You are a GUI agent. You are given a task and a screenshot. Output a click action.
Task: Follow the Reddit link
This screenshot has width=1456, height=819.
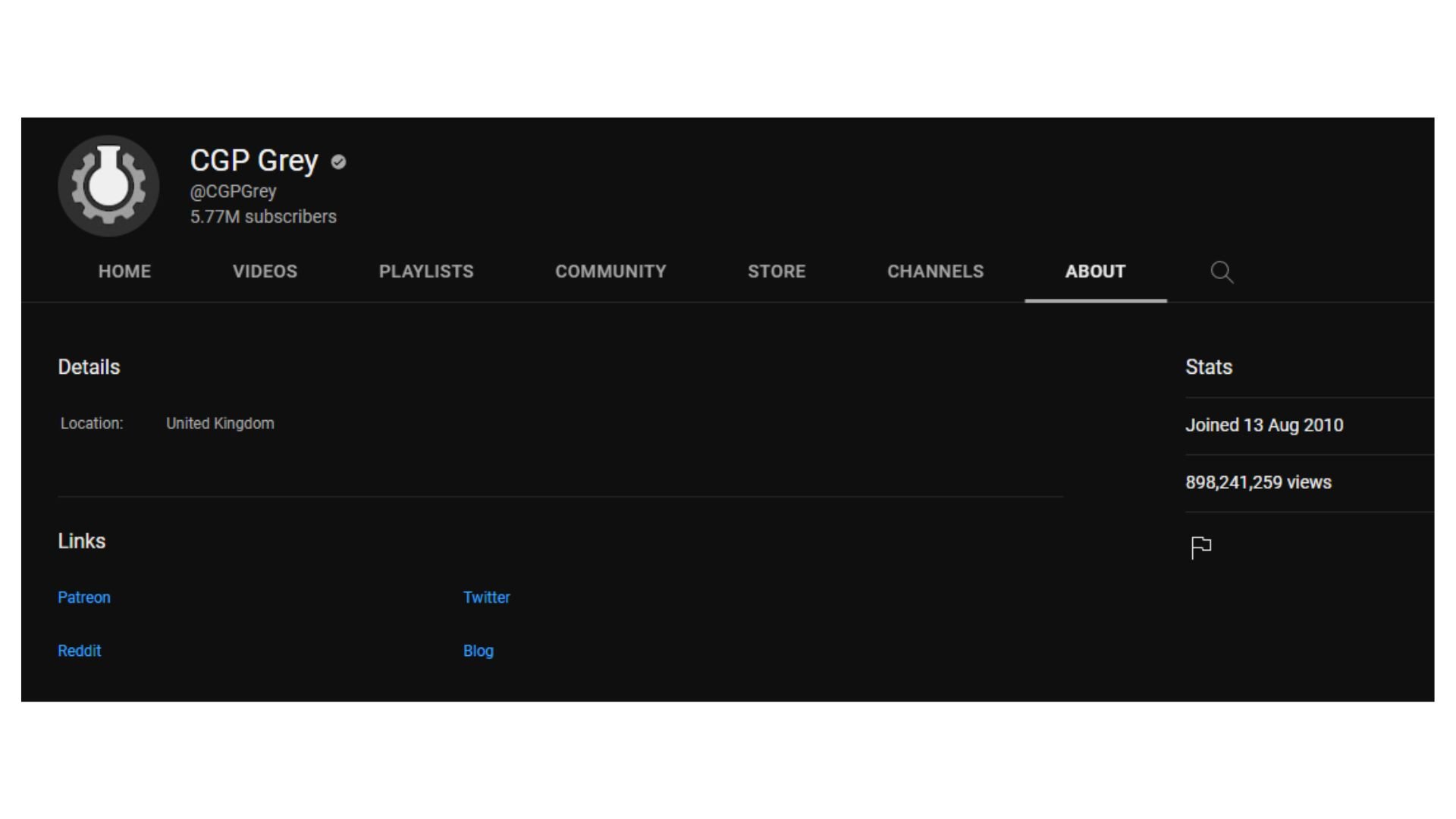pyautogui.click(x=80, y=651)
